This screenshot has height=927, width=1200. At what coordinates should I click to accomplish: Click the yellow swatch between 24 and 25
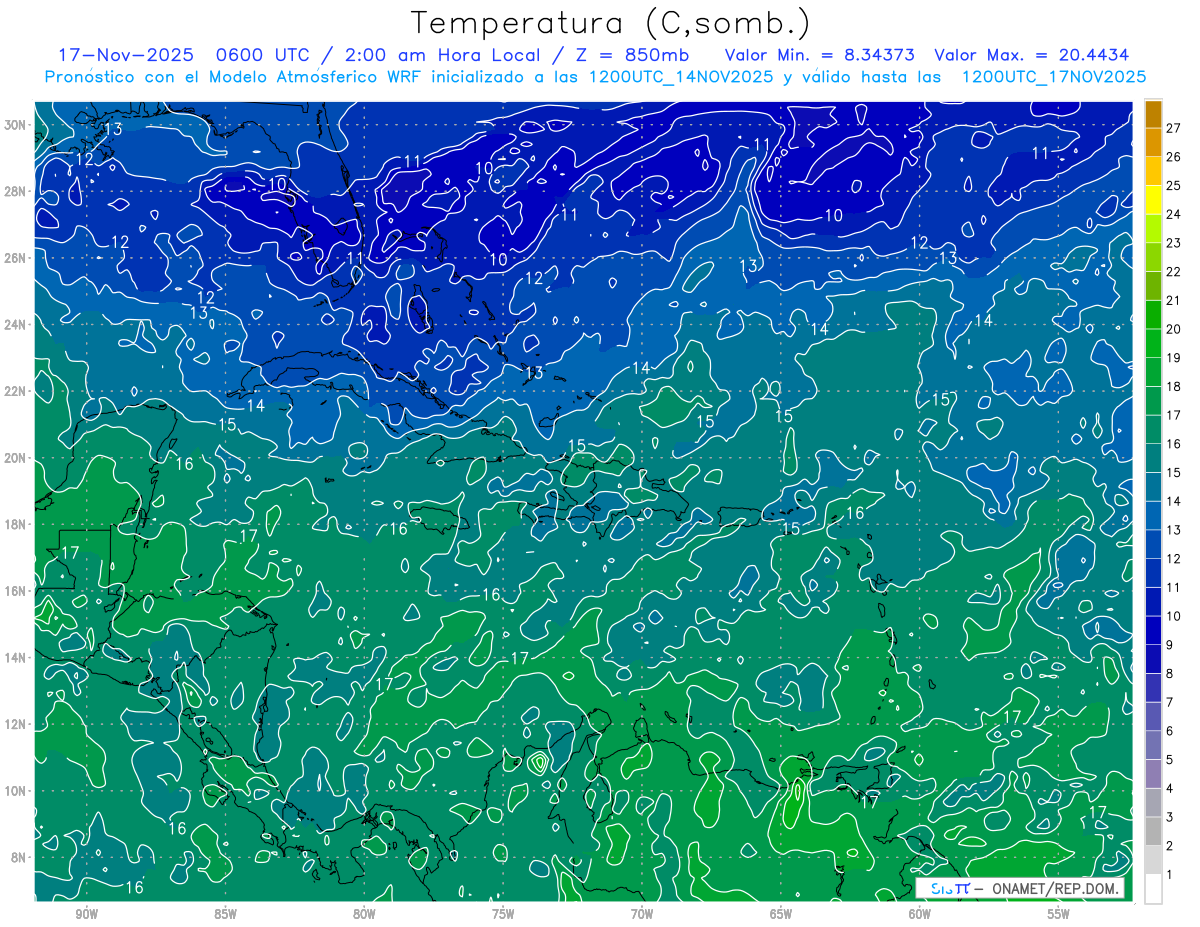click(x=1153, y=199)
